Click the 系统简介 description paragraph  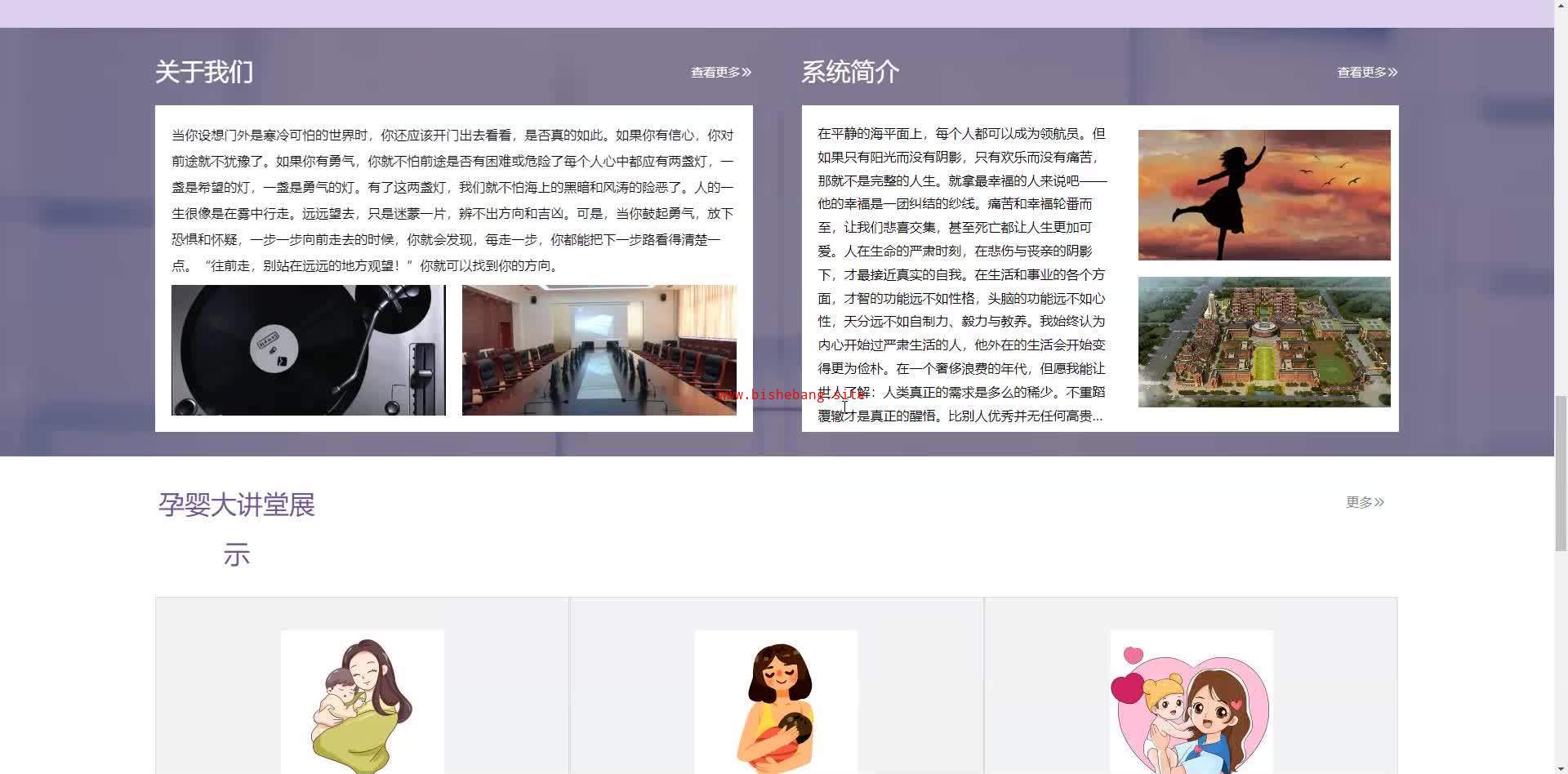(961, 274)
